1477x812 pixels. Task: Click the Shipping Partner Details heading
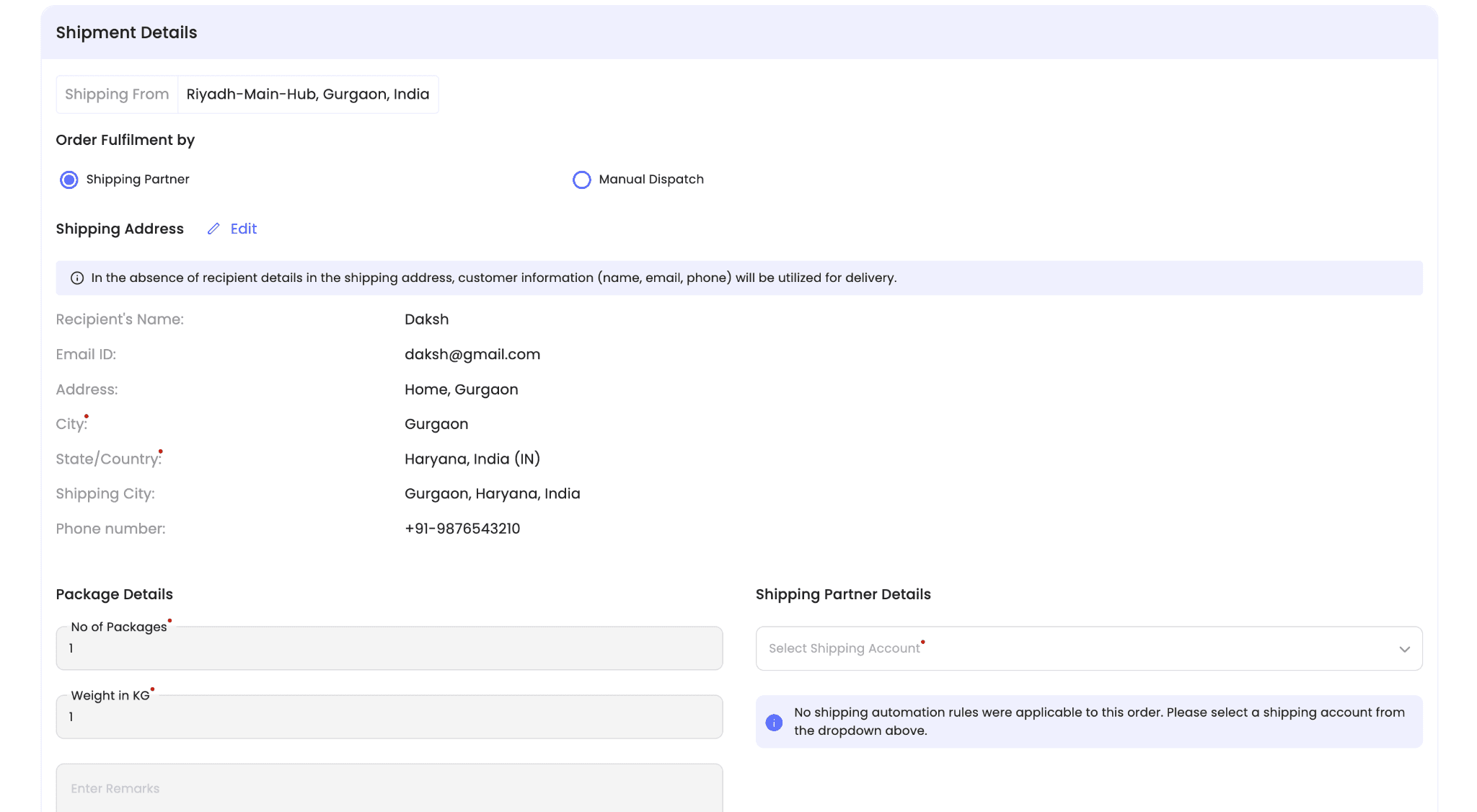click(x=843, y=594)
